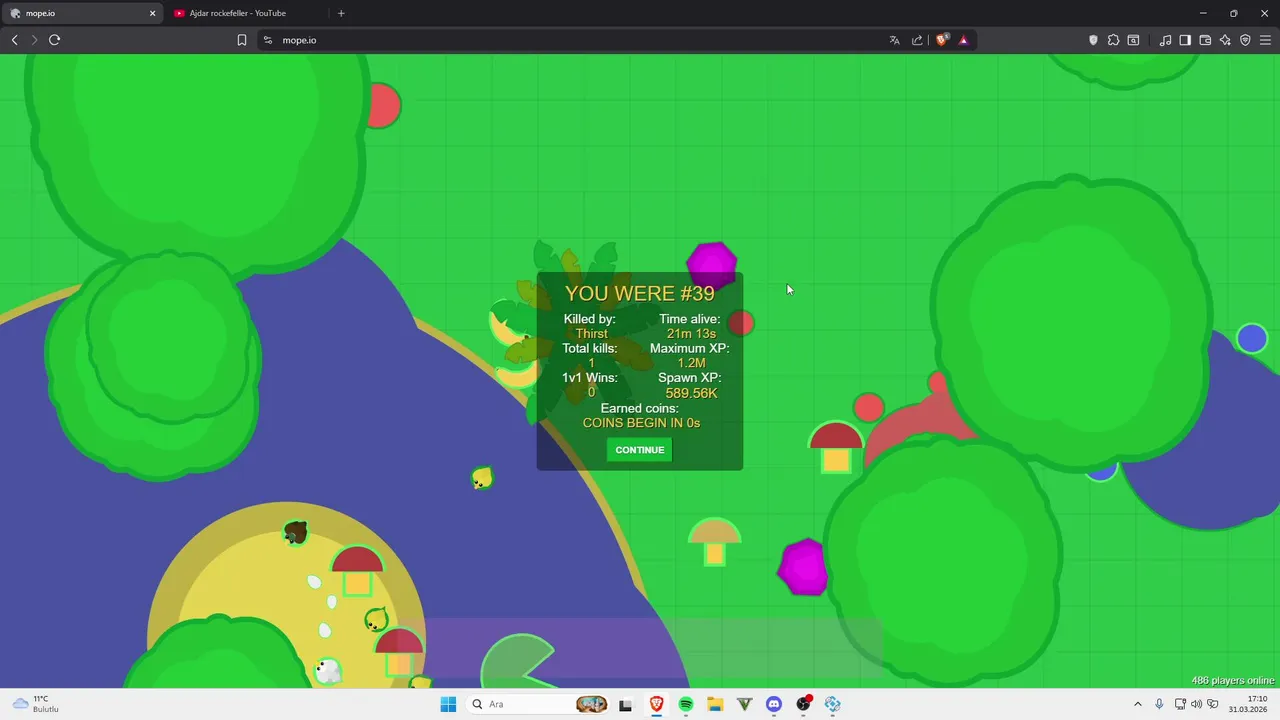The image size is (1280, 720).
Task: Click the green CONTINUE button
Action: pos(640,450)
